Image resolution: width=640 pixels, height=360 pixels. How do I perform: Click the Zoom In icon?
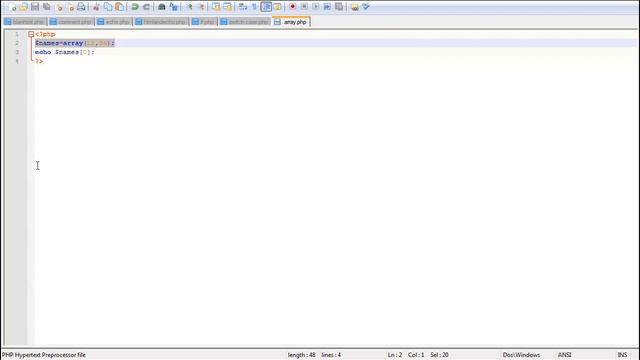[x=189, y=7]
